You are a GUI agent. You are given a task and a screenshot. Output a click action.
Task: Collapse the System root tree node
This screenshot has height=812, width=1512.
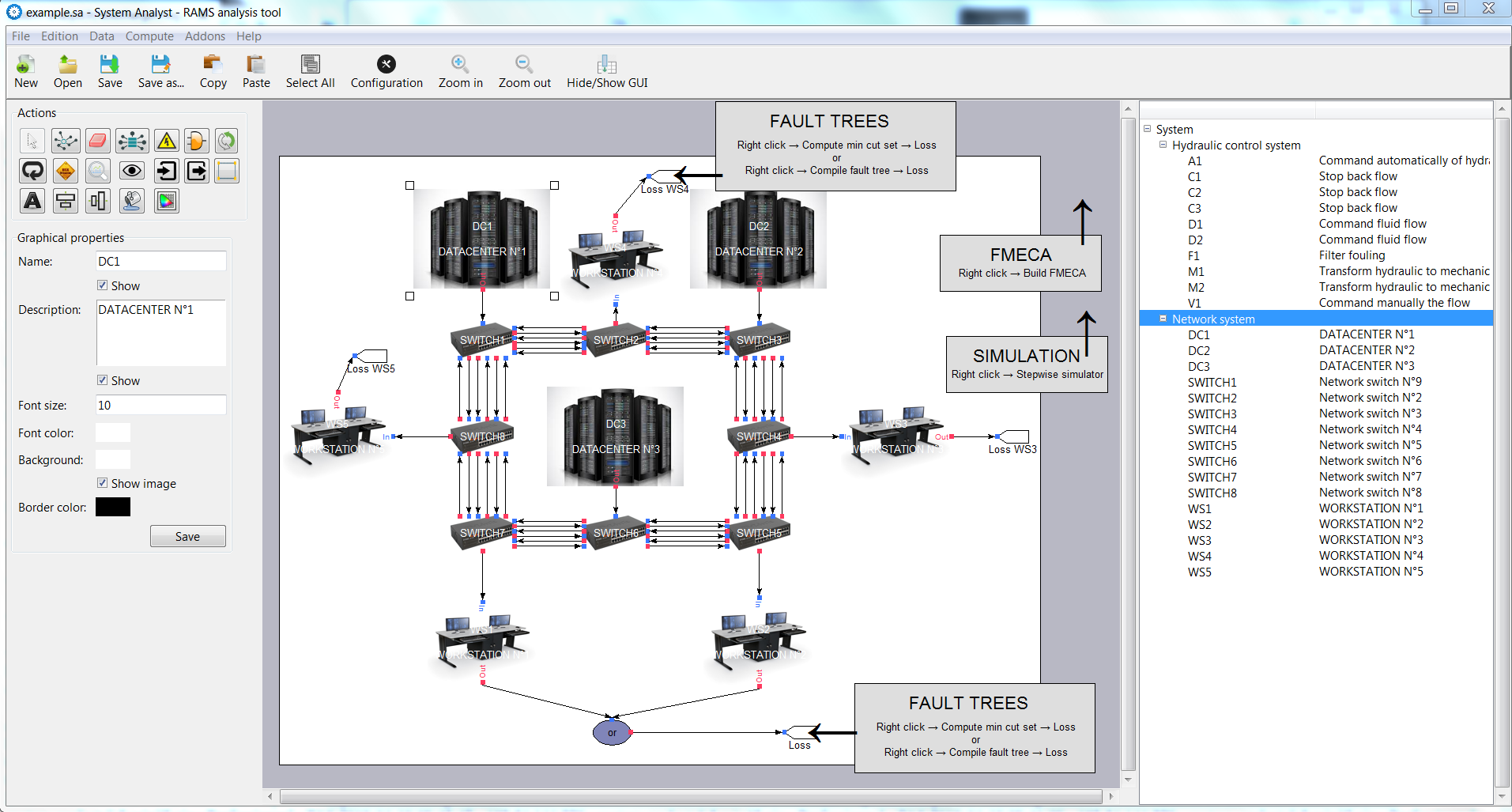pyautogui.click(x=1148, y=129)
